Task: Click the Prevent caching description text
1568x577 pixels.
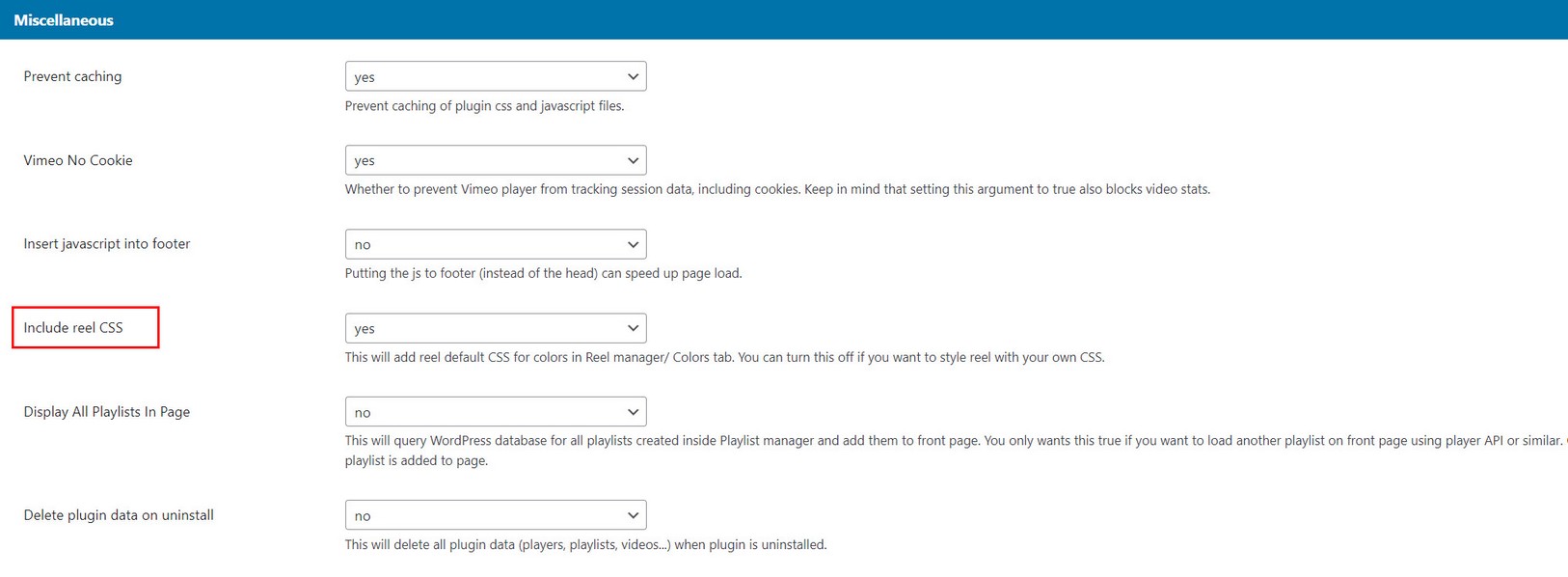Action: [484, 106]
